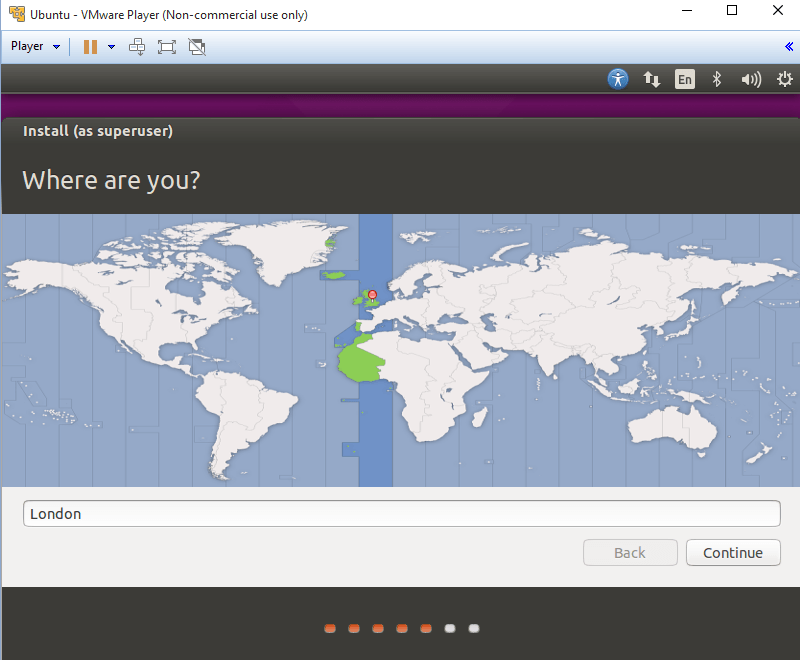This screenshot has width=800, height=660.
Task: Send Ctrl+Alt+Del to the virtual machine
Action: pos(138,46)
